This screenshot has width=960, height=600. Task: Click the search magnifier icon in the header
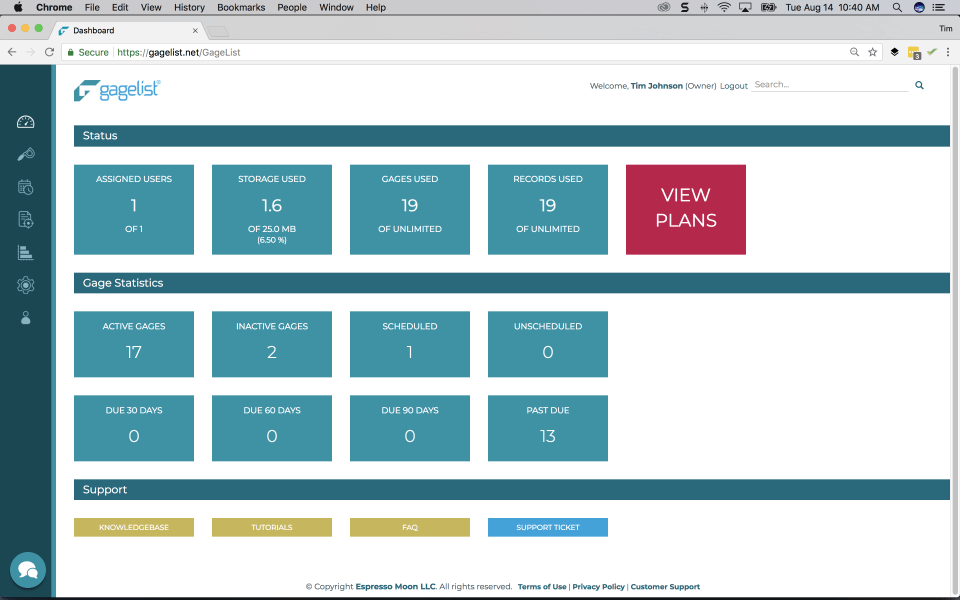pos(919,85)
